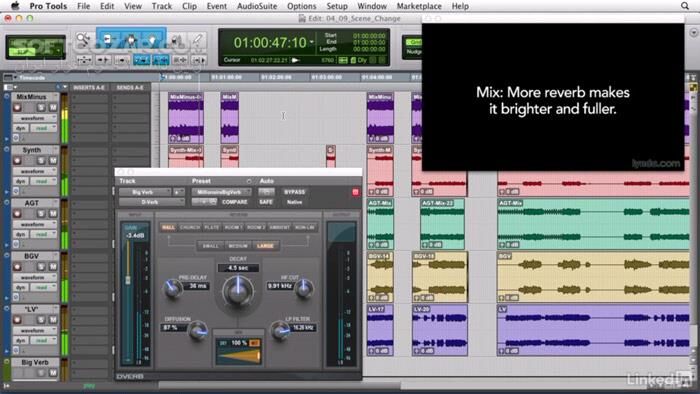Open the Options menu
This screenshot has width=700, height=394.
pyautogui.click(x=301, y=6)
